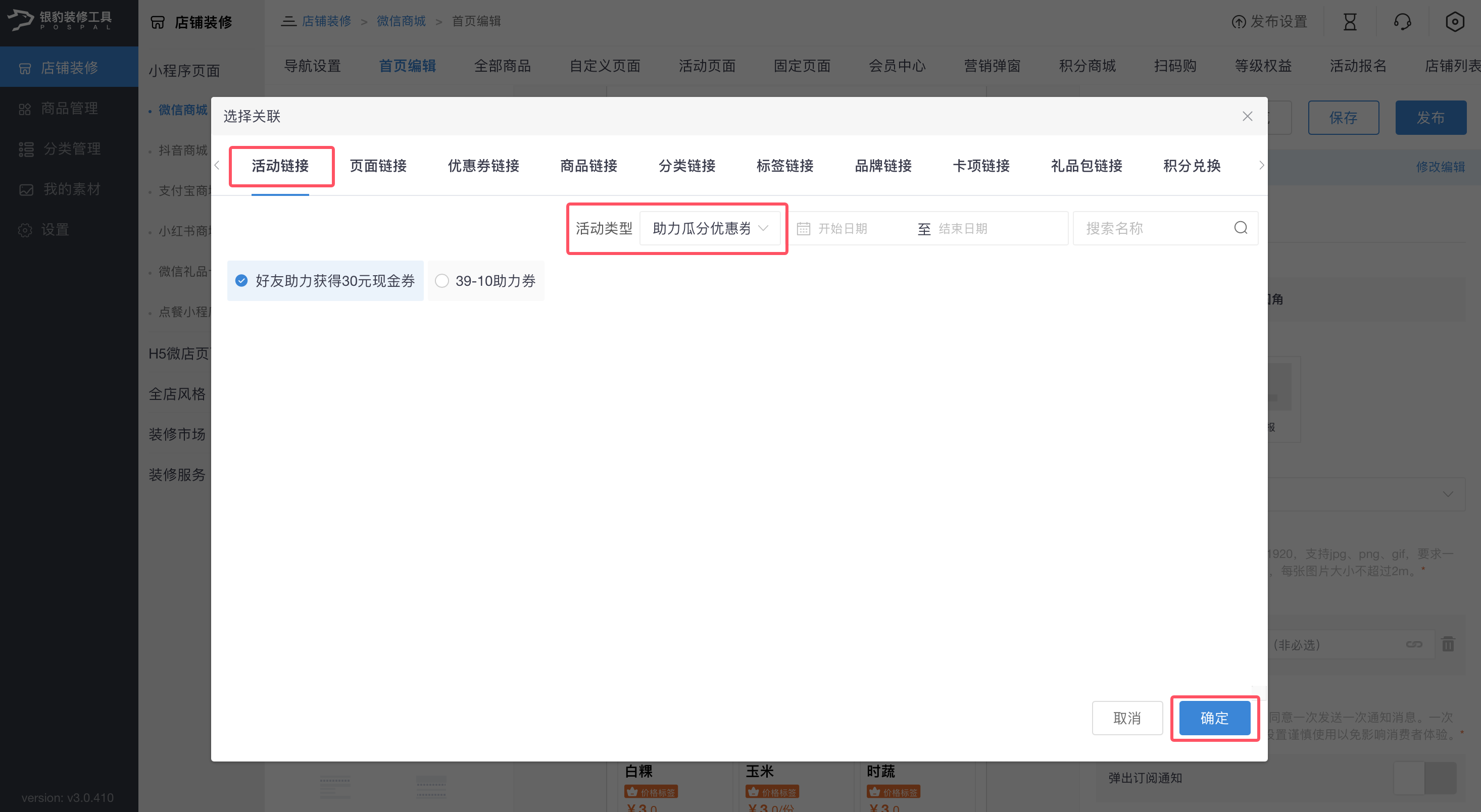The image size is (1481, 812).
Task: Click the hourglass icon in top bar
Action: click(x=1350, y=22)
